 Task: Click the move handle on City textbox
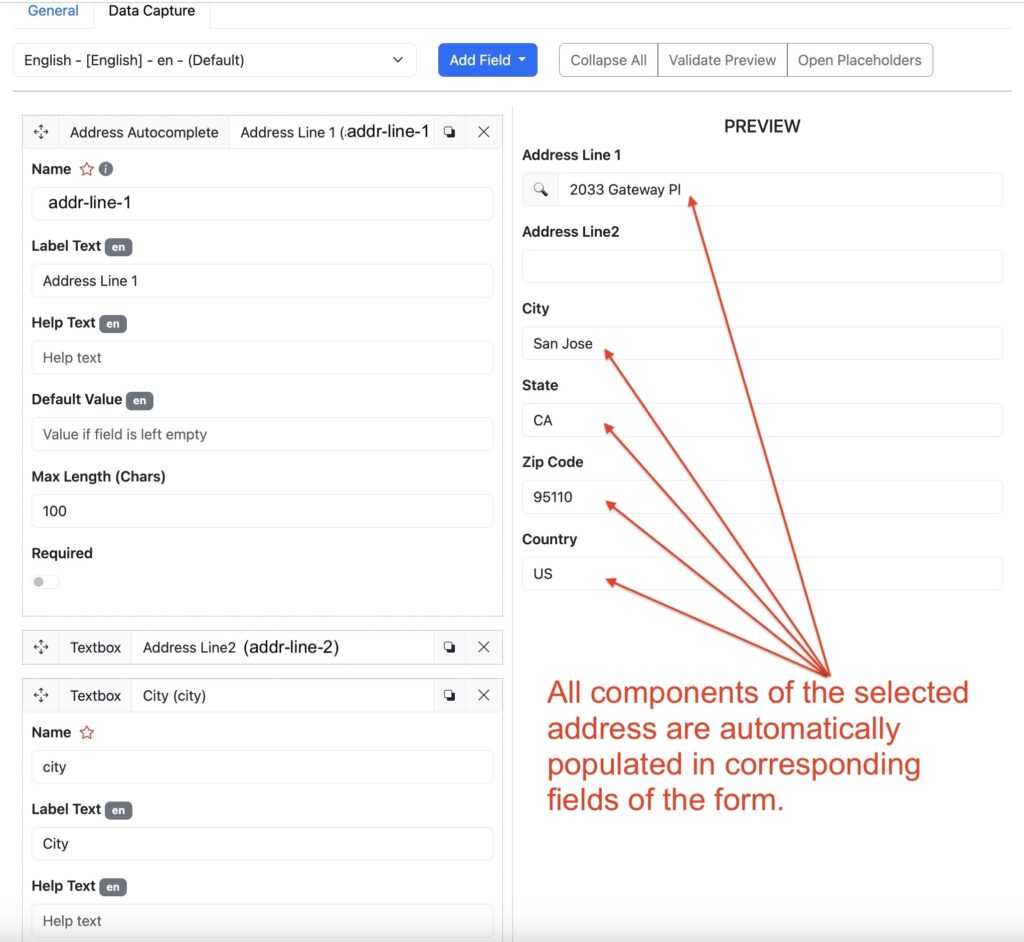click(x=41, y=695)
